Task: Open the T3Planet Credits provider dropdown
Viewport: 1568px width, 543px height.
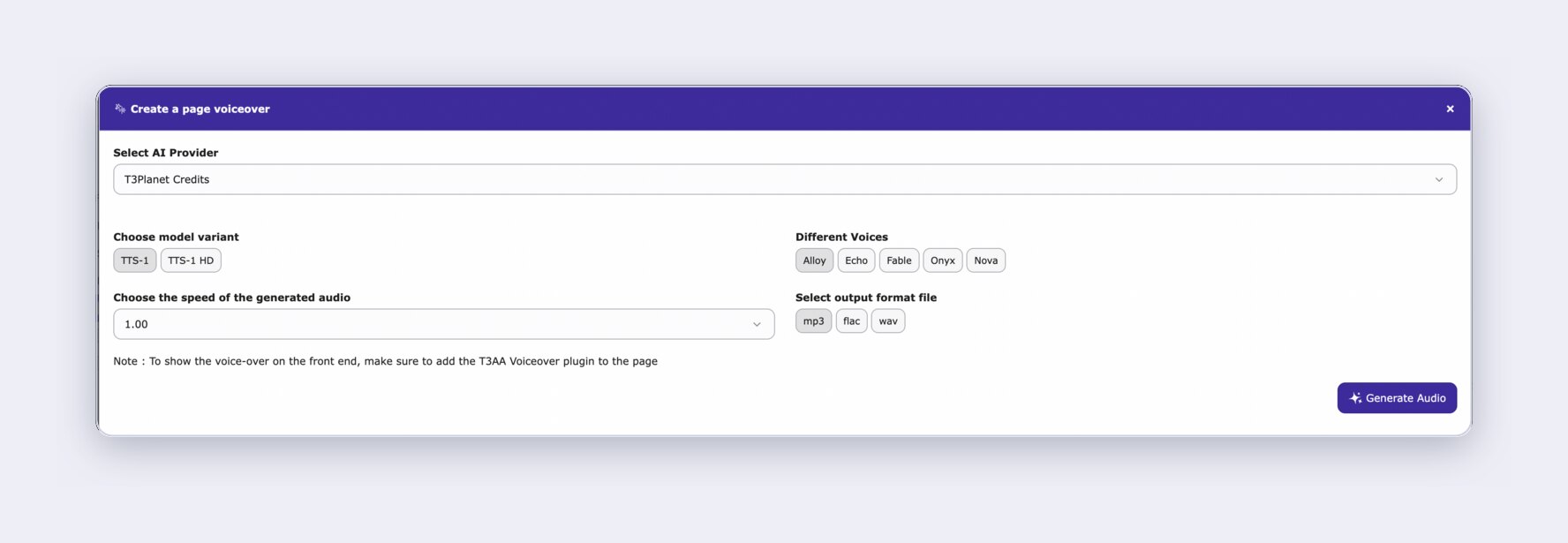Action: tap(784, 179)
